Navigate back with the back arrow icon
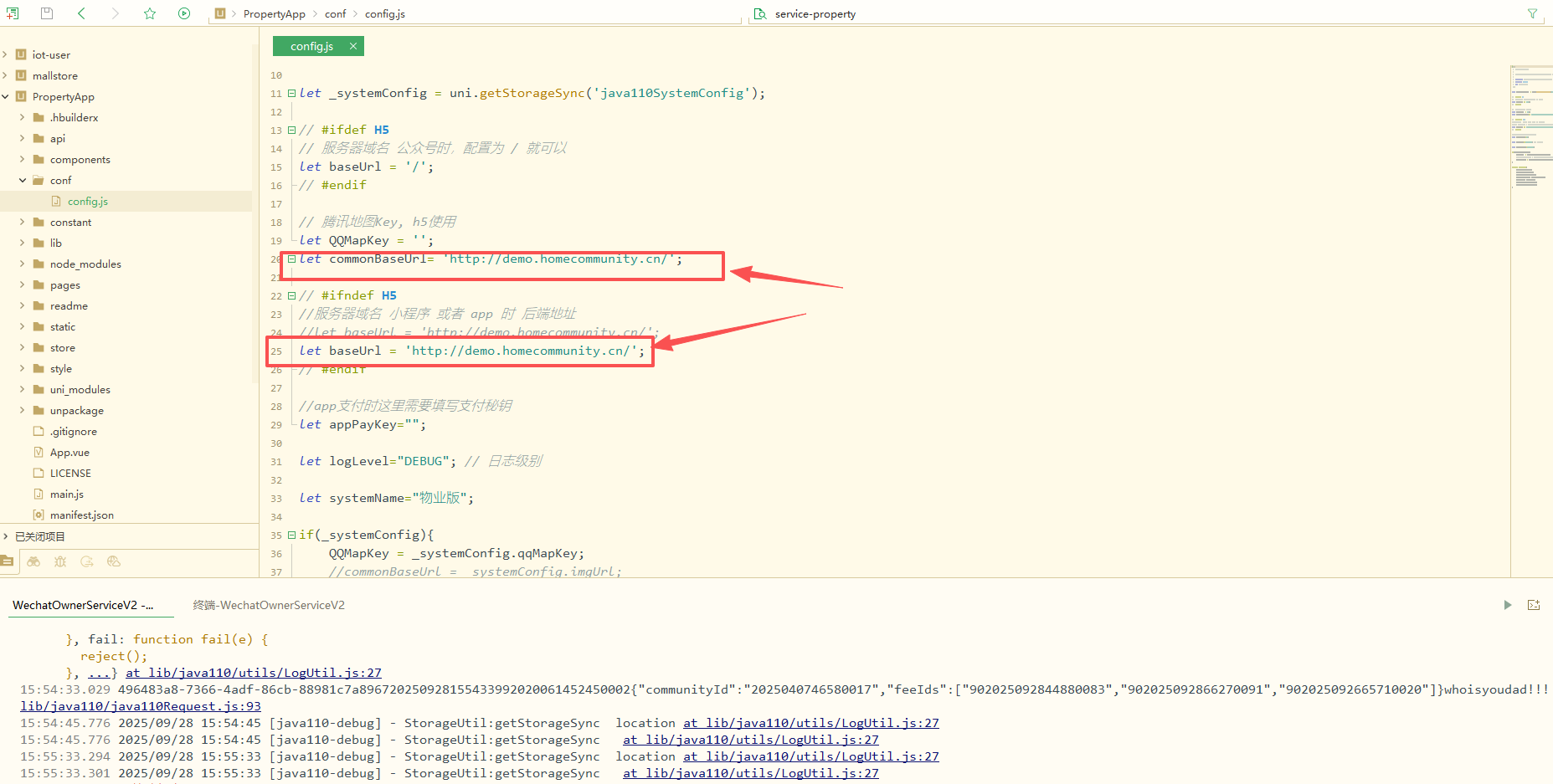The height and width of the screenshot is (784, 1553). click(x=80, y=13)
